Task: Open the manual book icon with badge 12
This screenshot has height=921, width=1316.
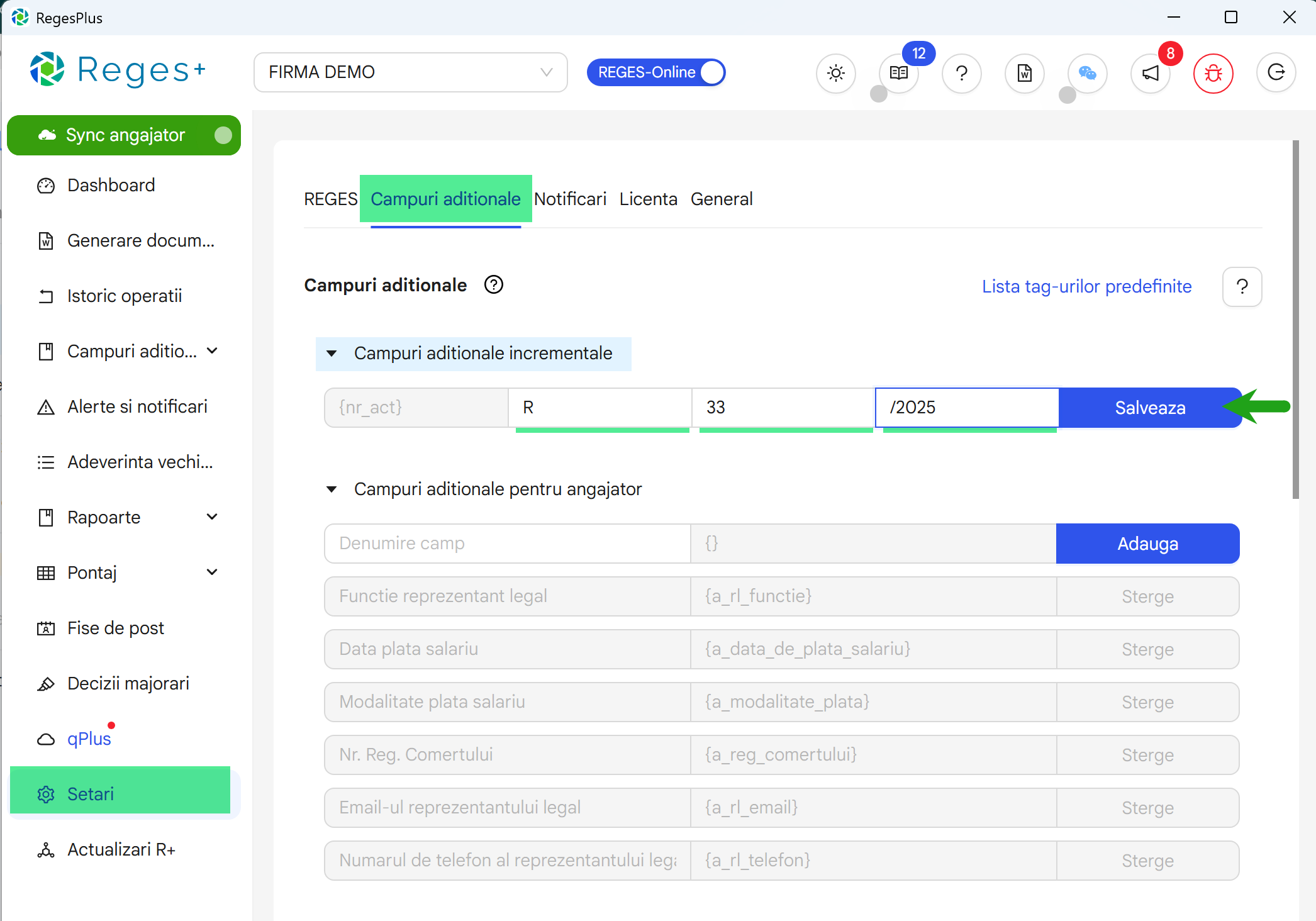Action: pos(898,73)
